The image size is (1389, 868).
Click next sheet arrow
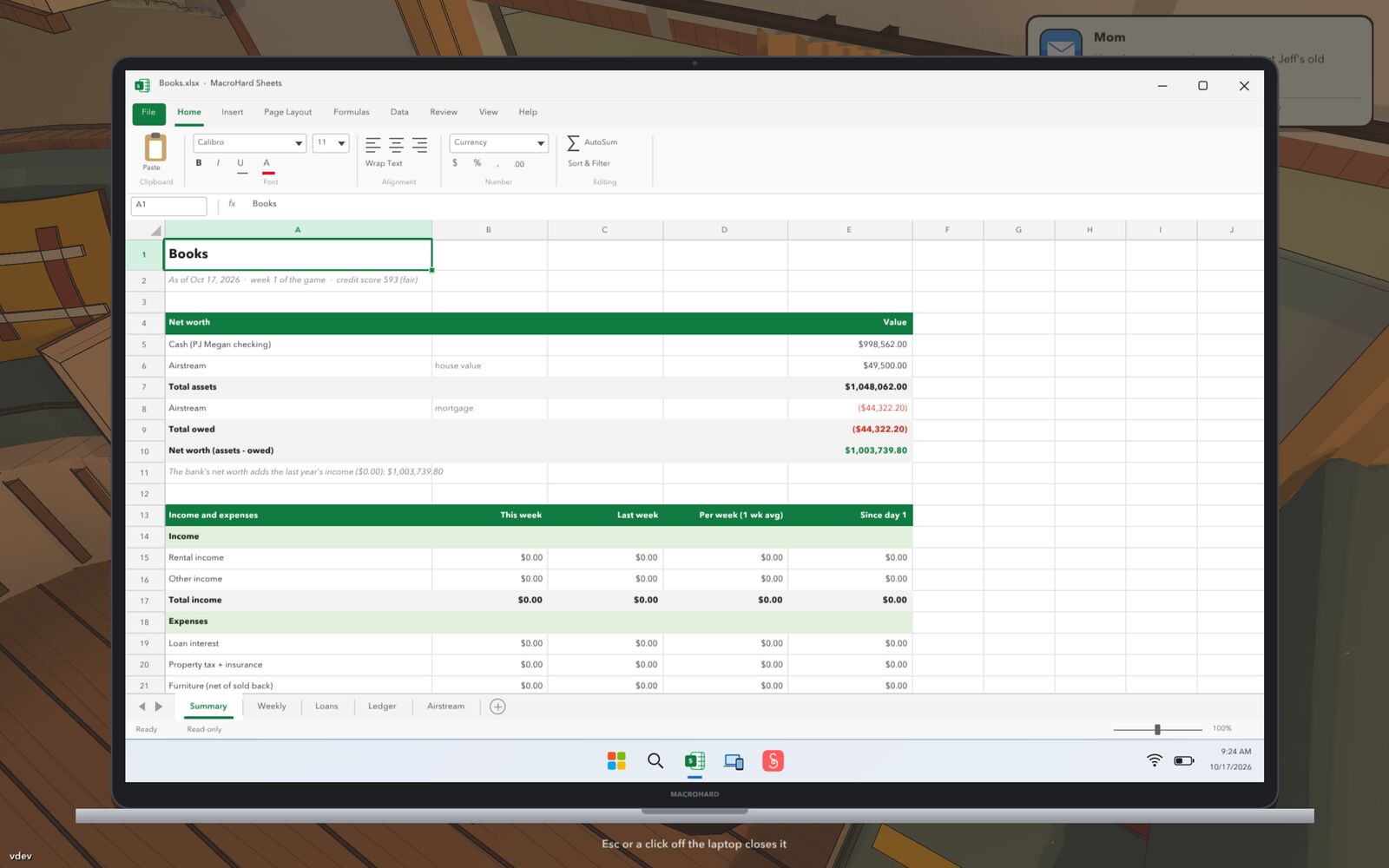point(159,707)
